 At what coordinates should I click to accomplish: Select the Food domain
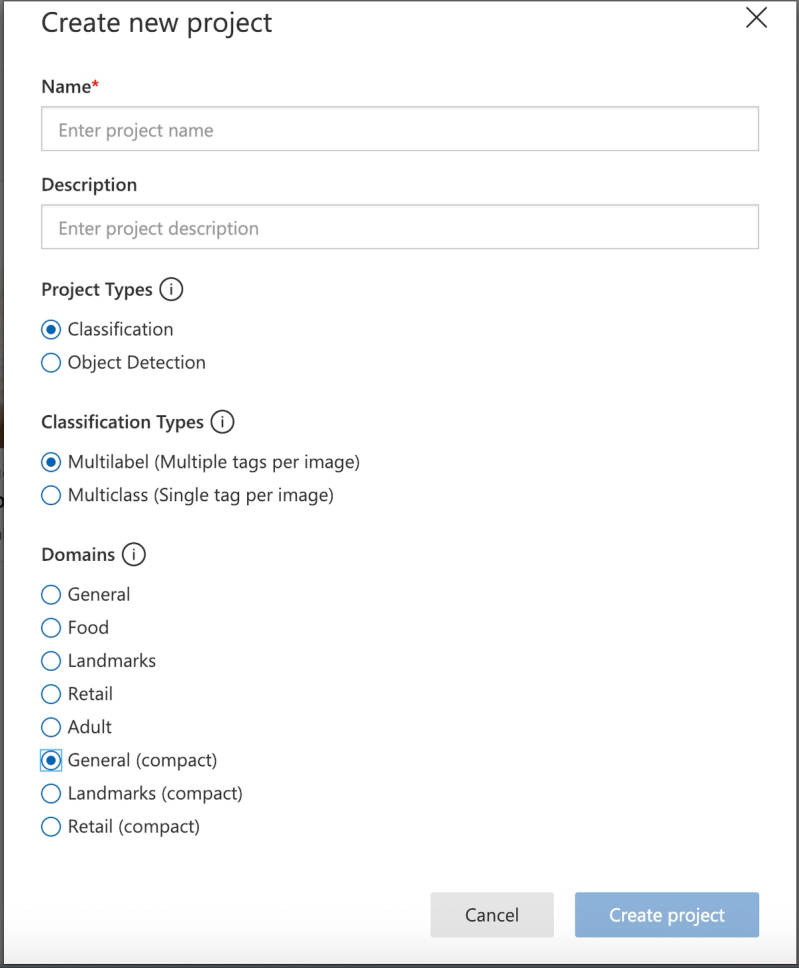51,628
